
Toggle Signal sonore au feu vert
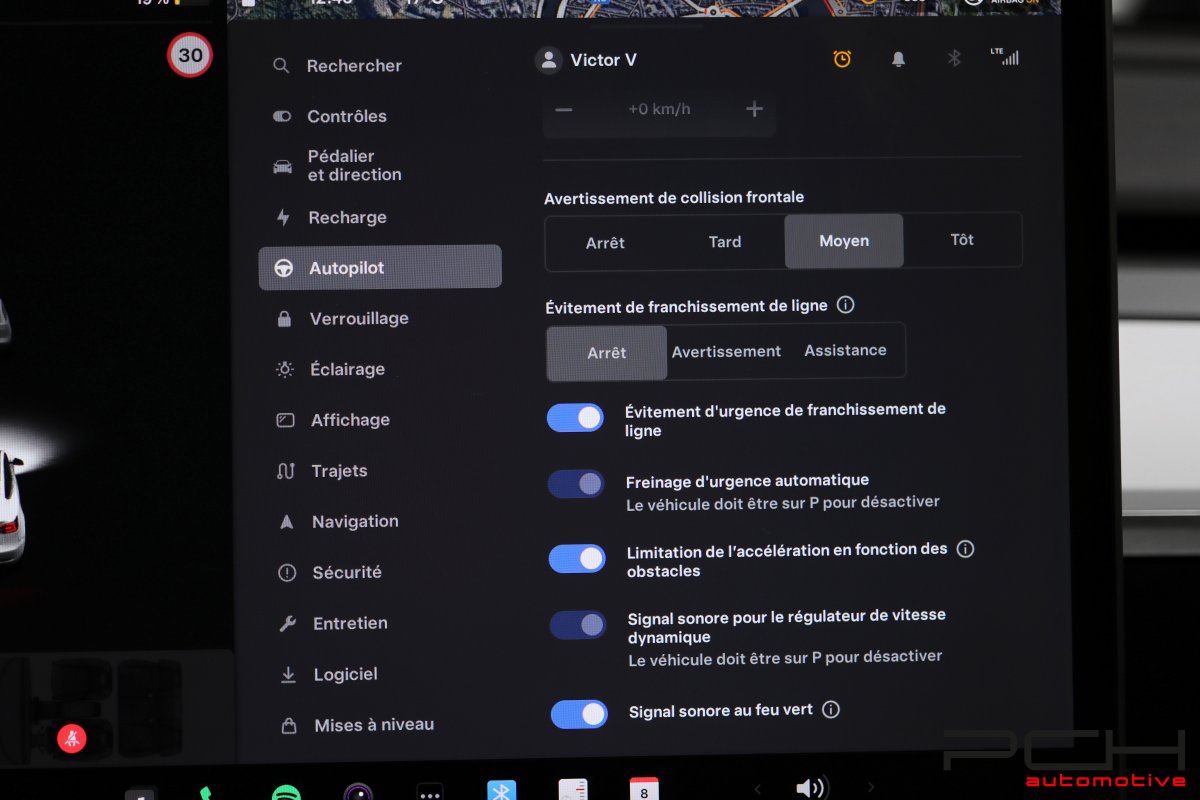click(x=580, y=714)
